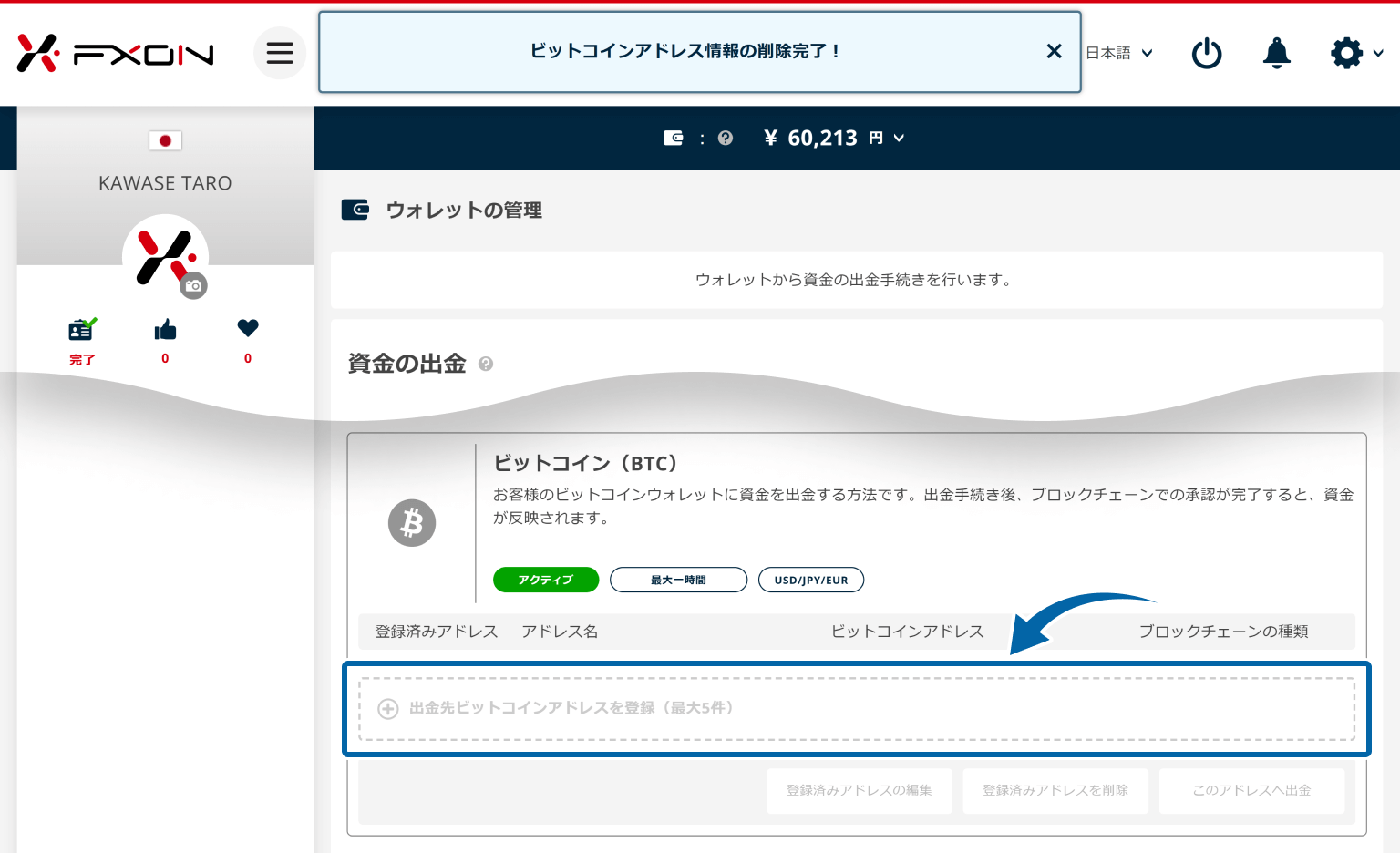The width and height of the screenshot is (1400, 853).
Task: Click the Bitcoin BTC coin icon
Action: coord(412,523)
